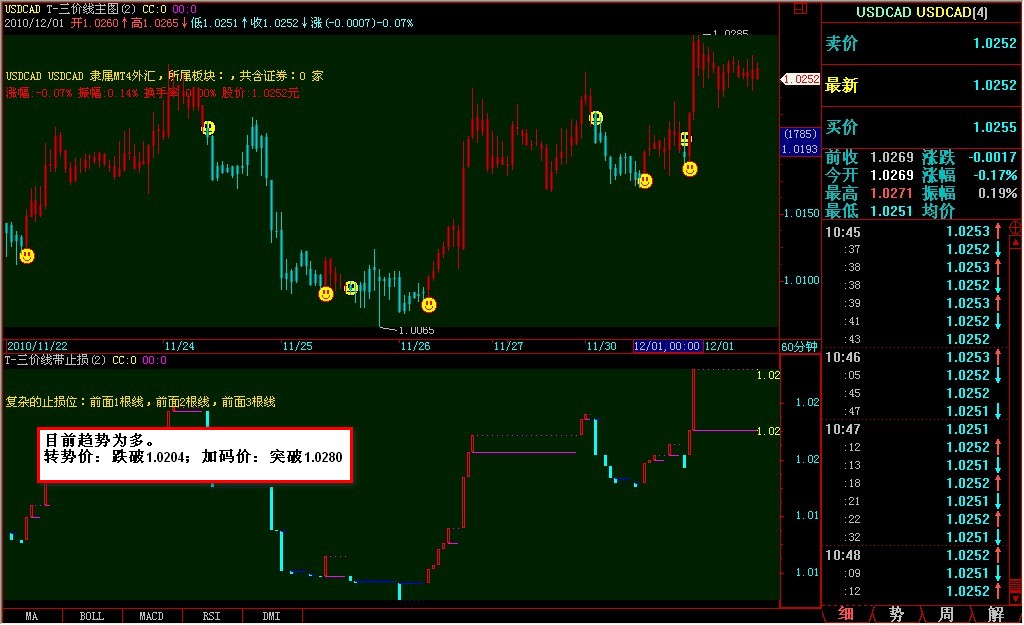This screenshot has width=1024, height=625.
Task: Click the 2010/11/22 date on the time axis
Action: coord(37,346)
